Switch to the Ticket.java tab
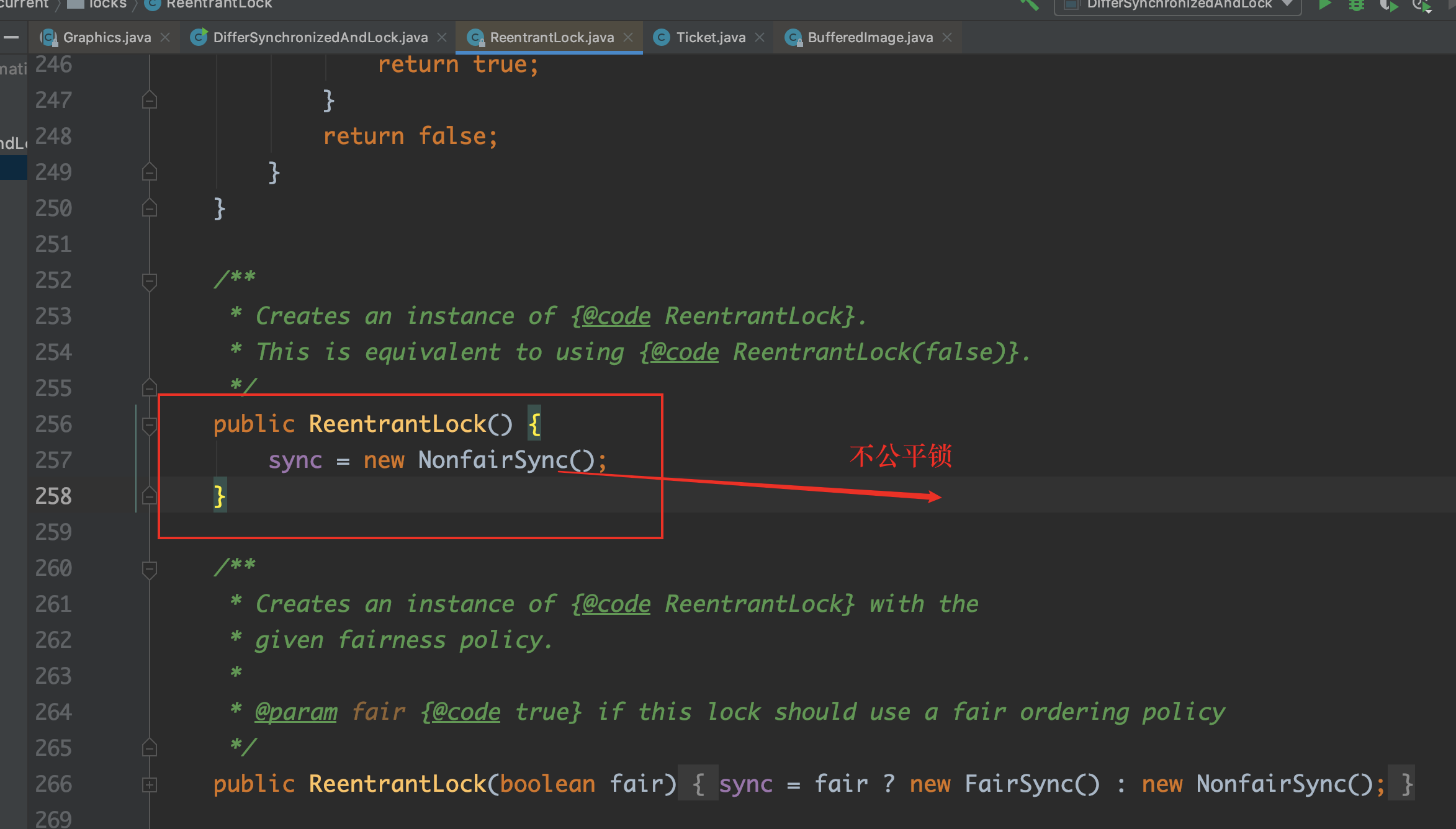The height and width of the screenshot is (829, 1456). pyautogui.click(x=710, y=37)
